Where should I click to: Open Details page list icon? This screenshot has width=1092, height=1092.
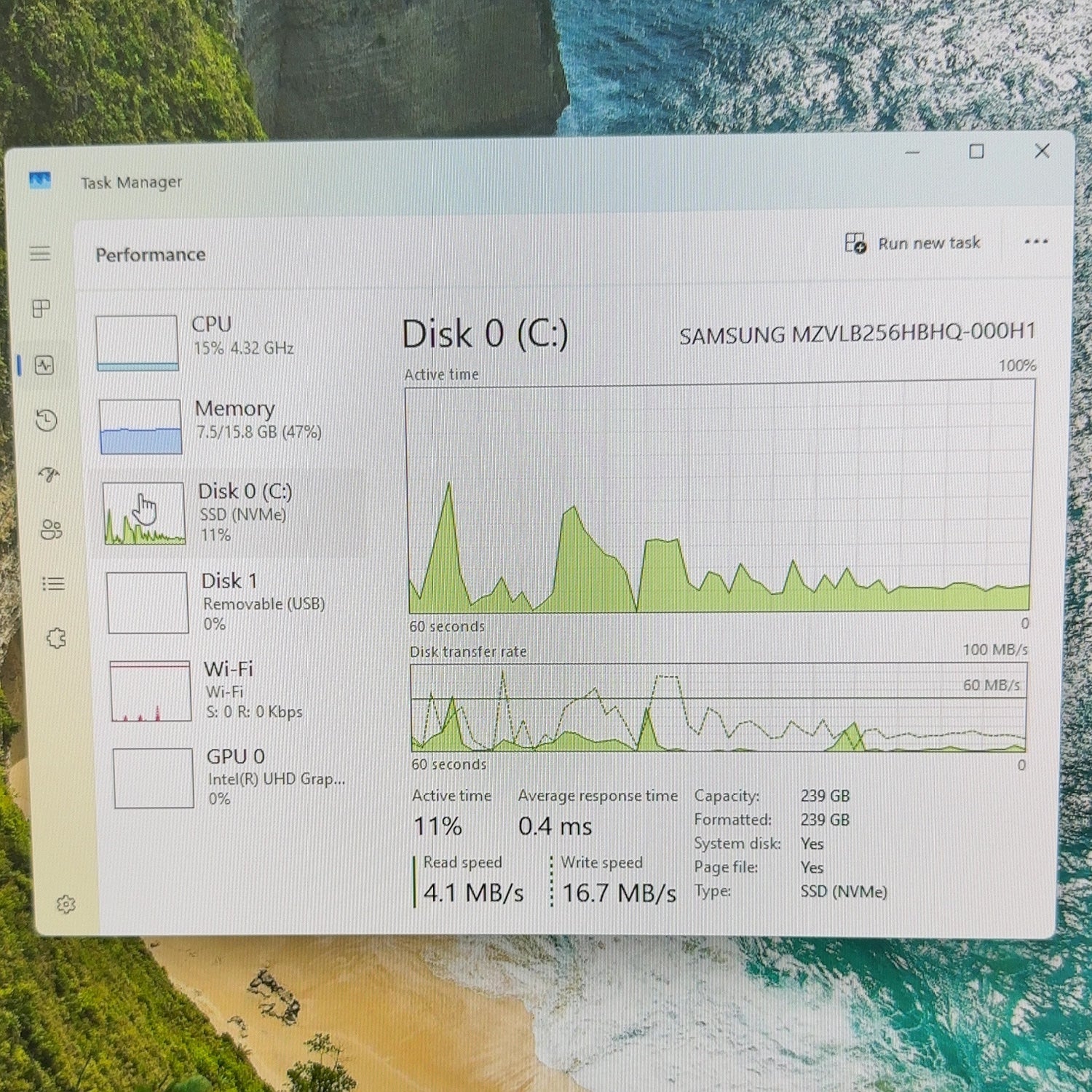click(53, 584)
